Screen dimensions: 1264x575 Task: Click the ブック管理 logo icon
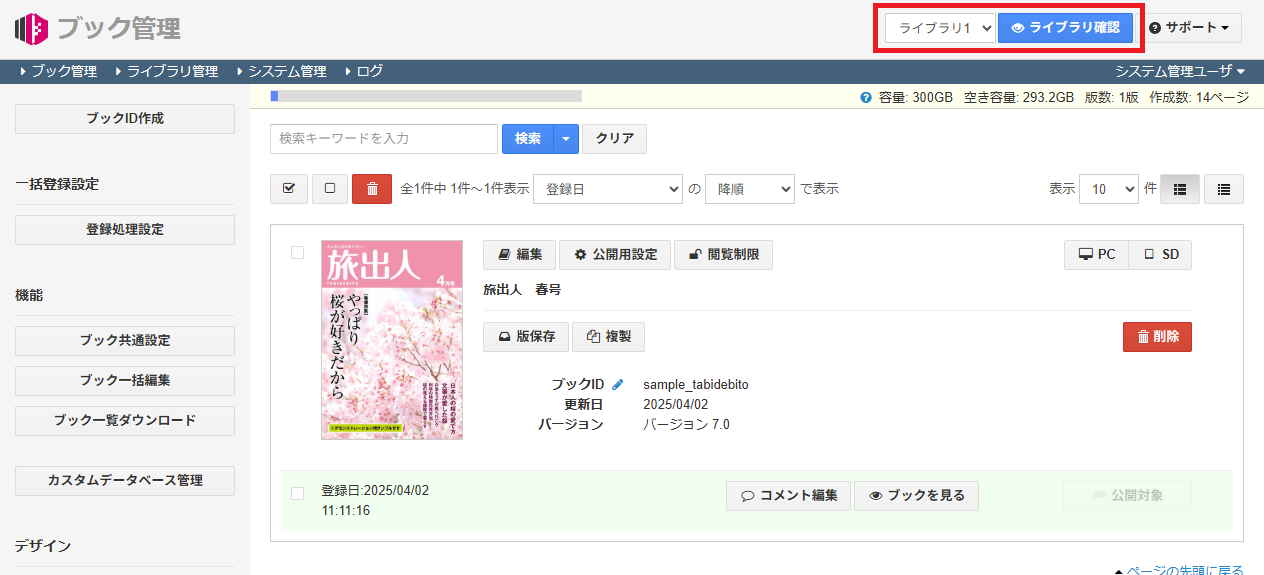point(32,28)
